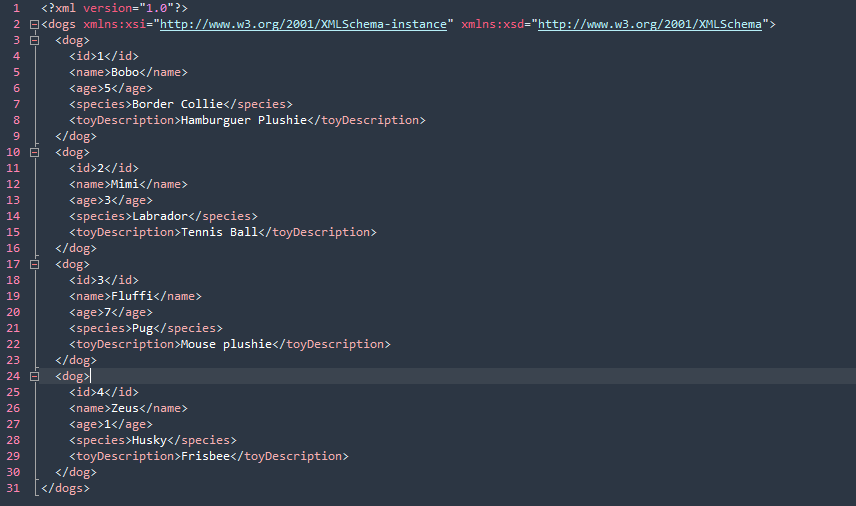Select line number 31 in the gutter

click(13, 488)
